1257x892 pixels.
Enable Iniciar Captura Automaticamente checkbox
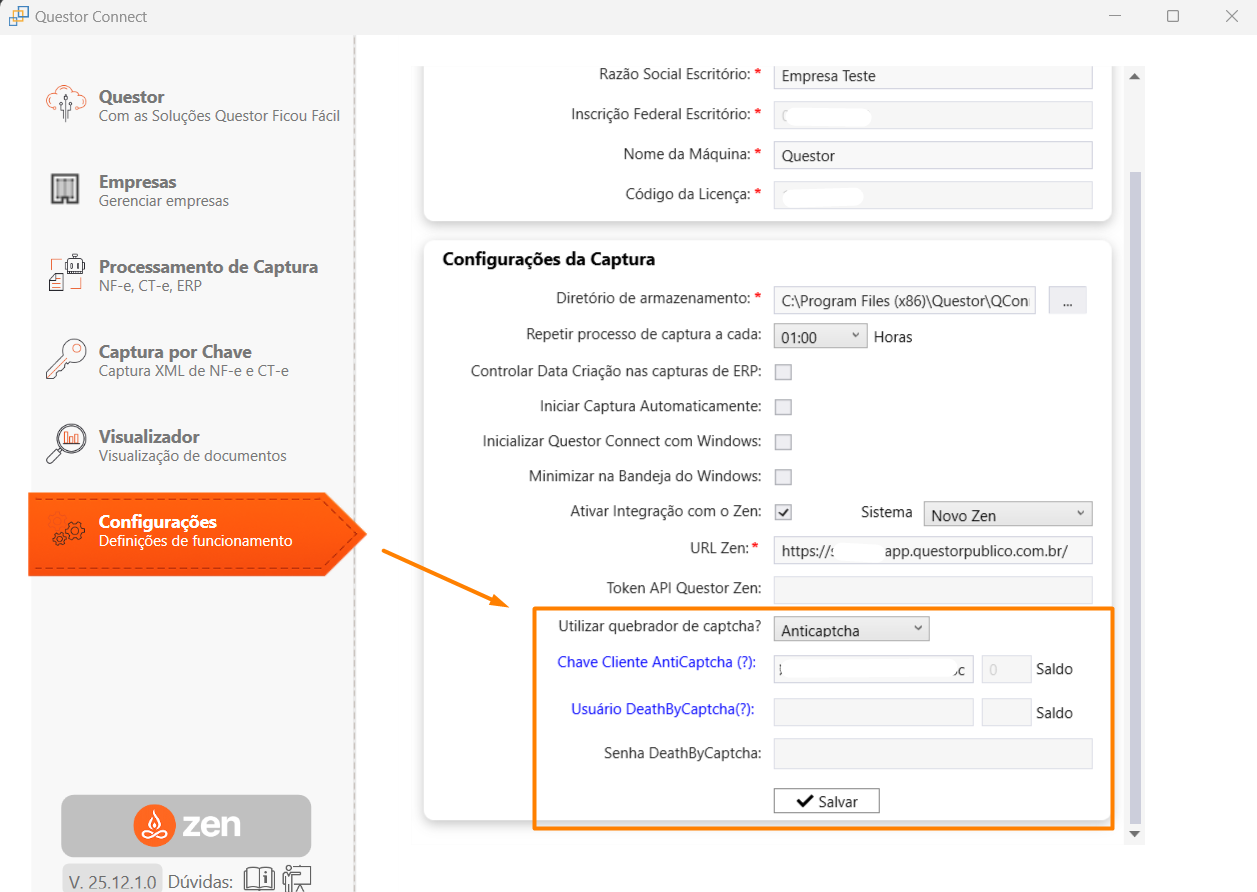point(784,407)
